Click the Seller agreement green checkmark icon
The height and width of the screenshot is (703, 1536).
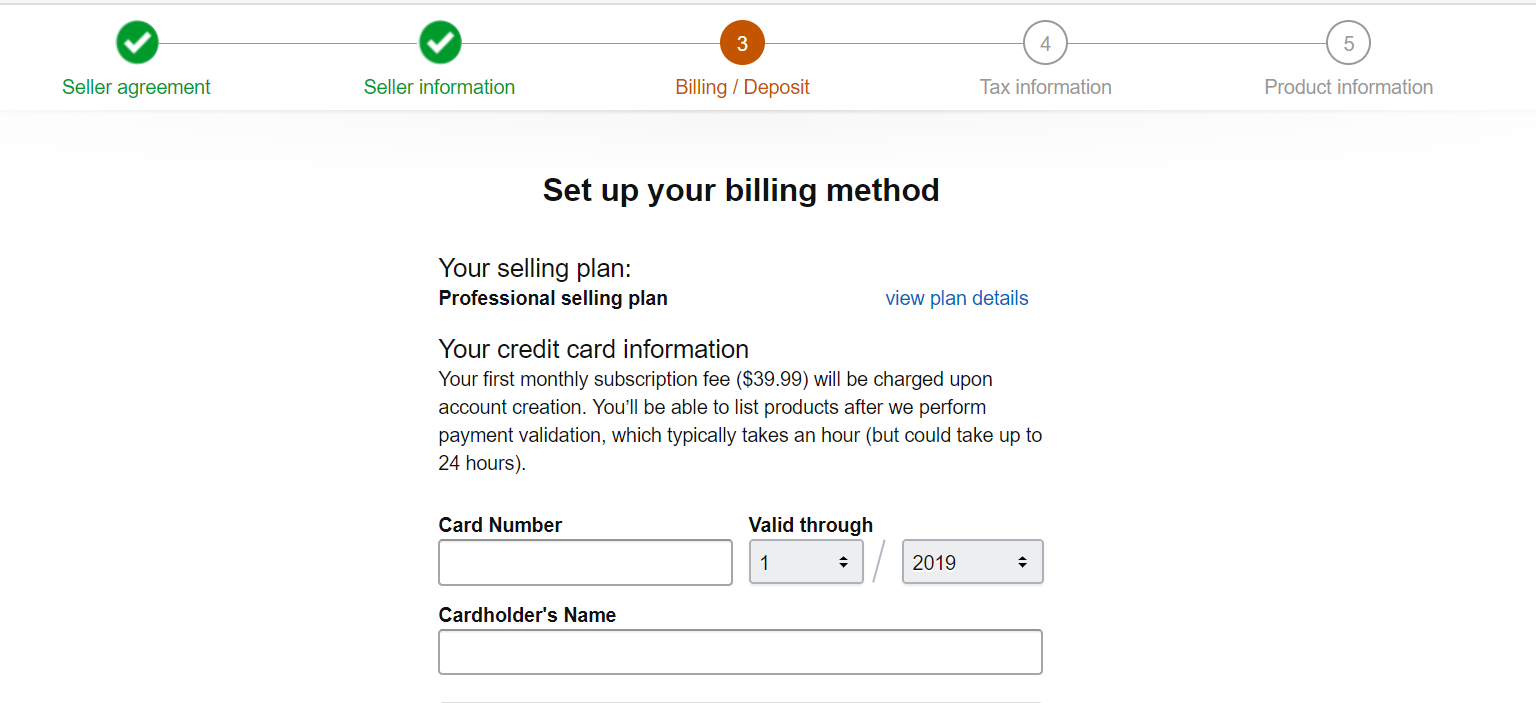[x=137, y=43]
